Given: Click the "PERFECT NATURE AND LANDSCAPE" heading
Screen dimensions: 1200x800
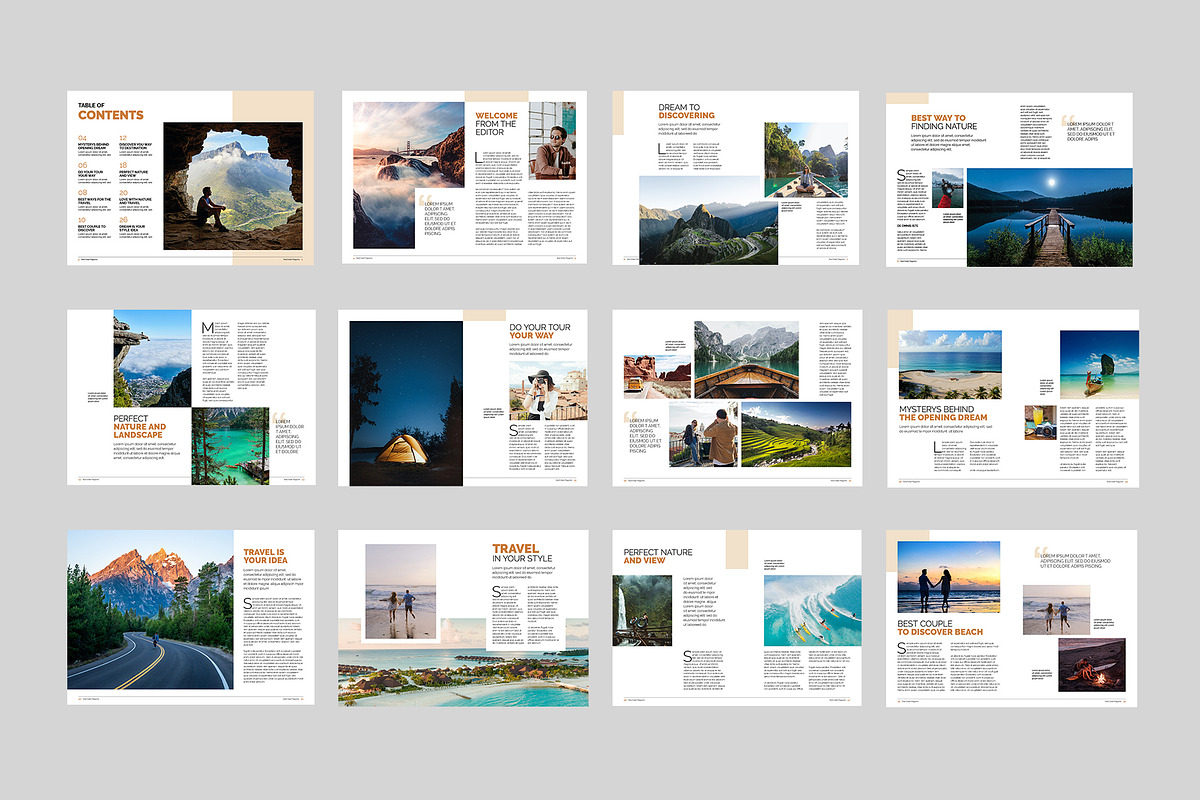Looking at the screenshot, I should [x=140, y=427].
